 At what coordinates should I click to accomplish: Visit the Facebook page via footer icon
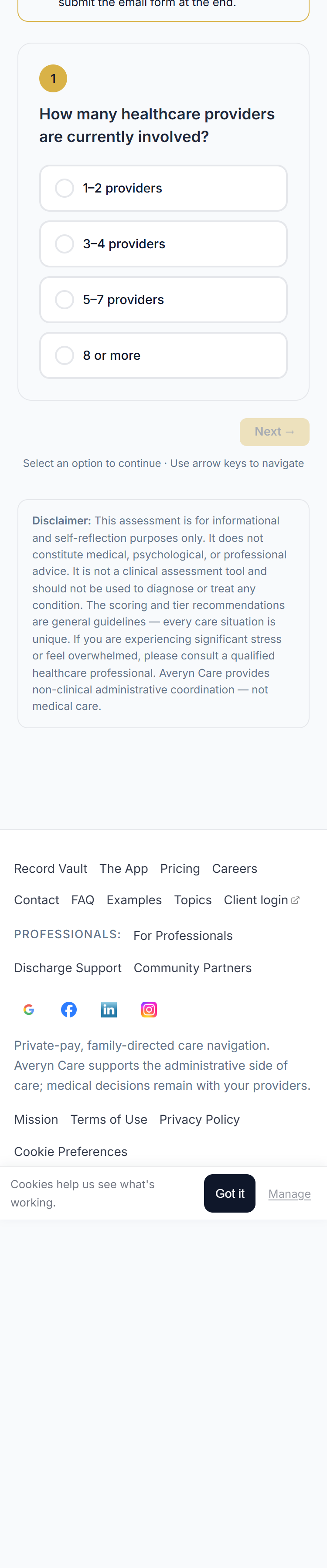(69, 1009)
